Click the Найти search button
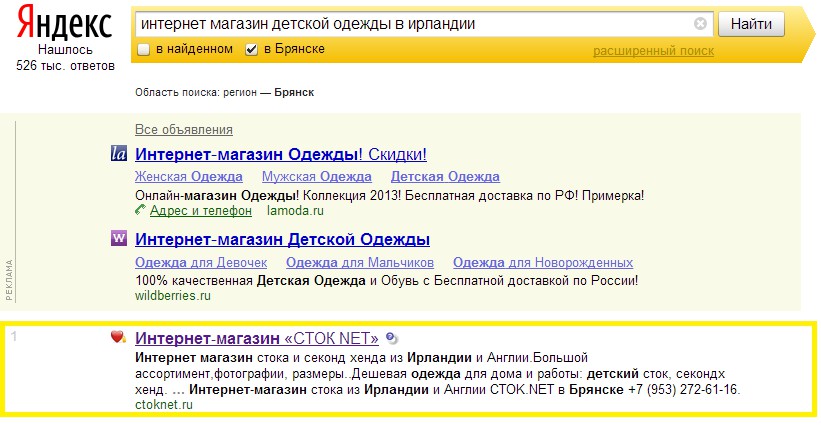This screenshot has width=821, height=425. (x=751, y=24)
